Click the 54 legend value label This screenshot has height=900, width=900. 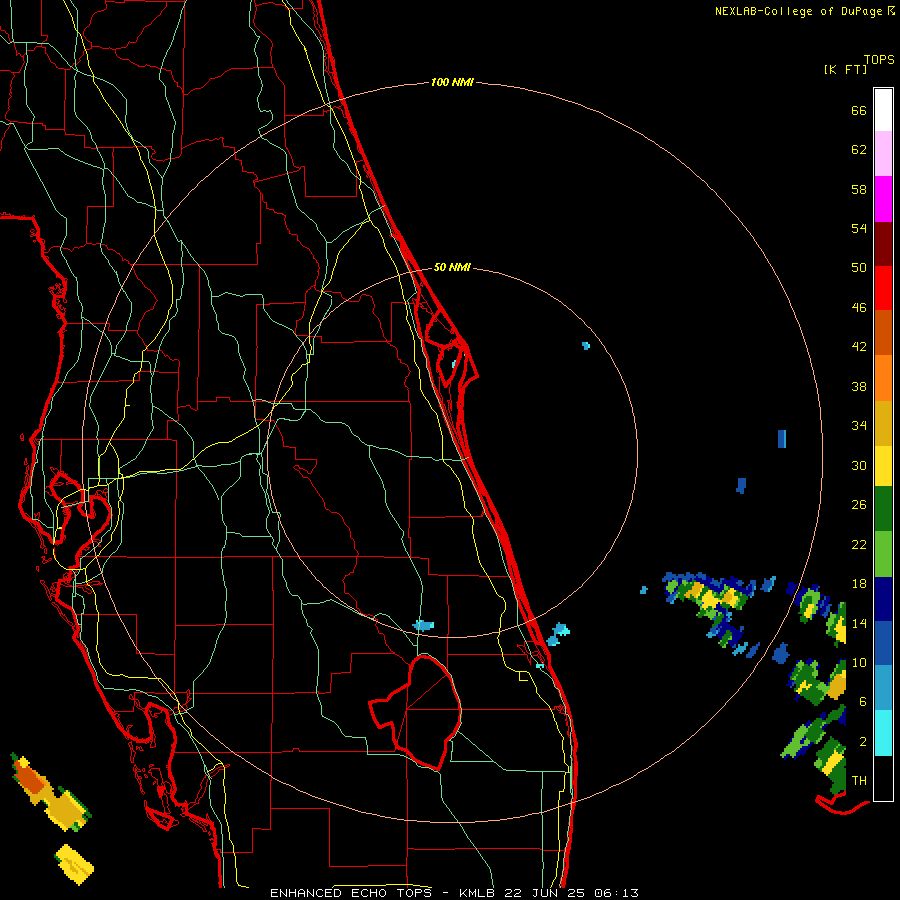(859, 228)
